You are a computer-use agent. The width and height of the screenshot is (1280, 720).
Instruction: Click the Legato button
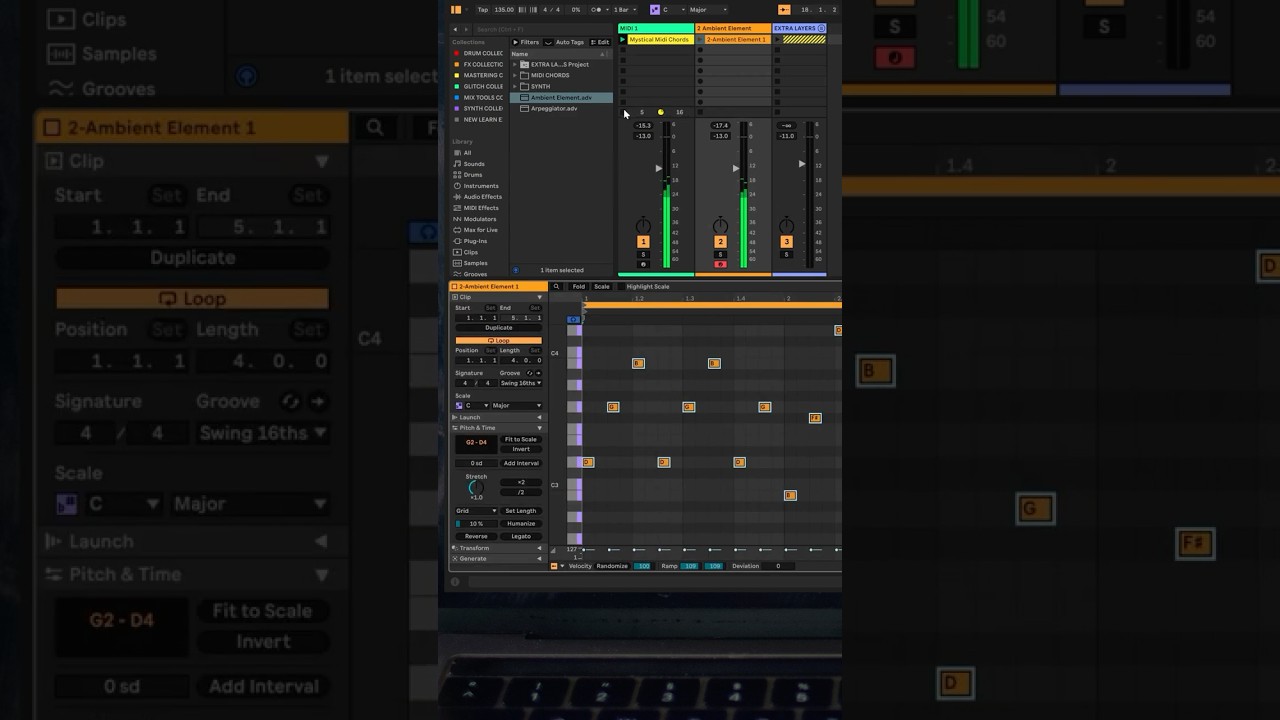point(521,536)
